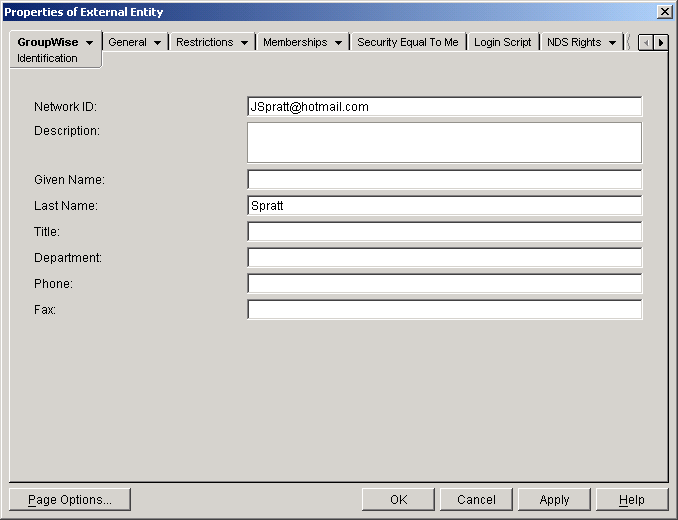Click the Description text area
The image size is (678, 520).
[445, 143]
